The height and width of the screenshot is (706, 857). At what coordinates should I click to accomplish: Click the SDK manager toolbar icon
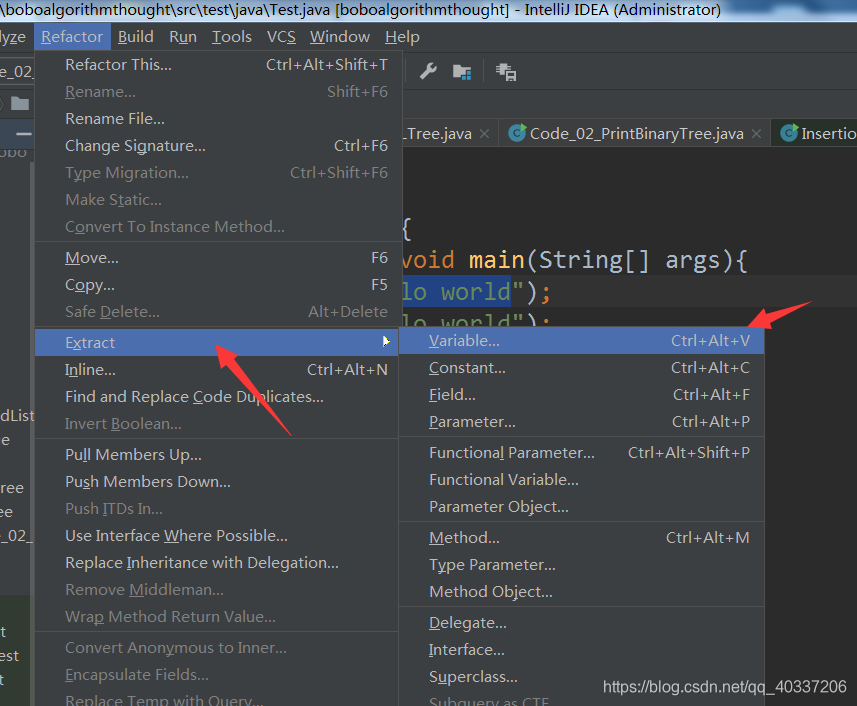(x=506, y=72)
